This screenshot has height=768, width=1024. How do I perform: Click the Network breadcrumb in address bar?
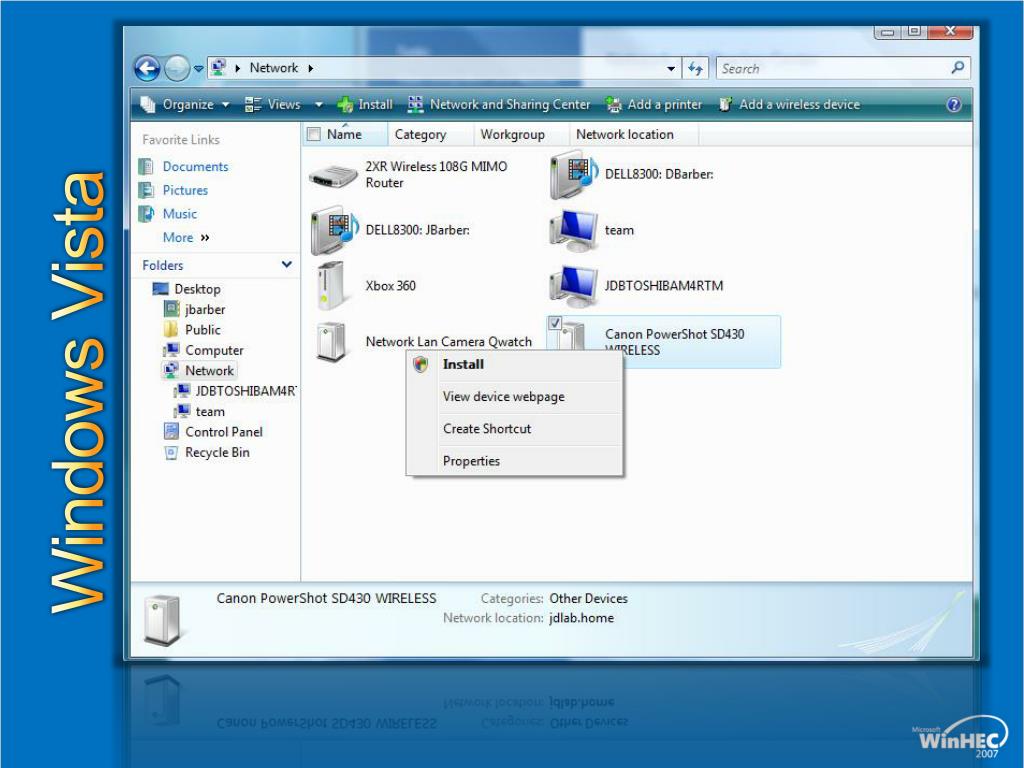(274, 68)
